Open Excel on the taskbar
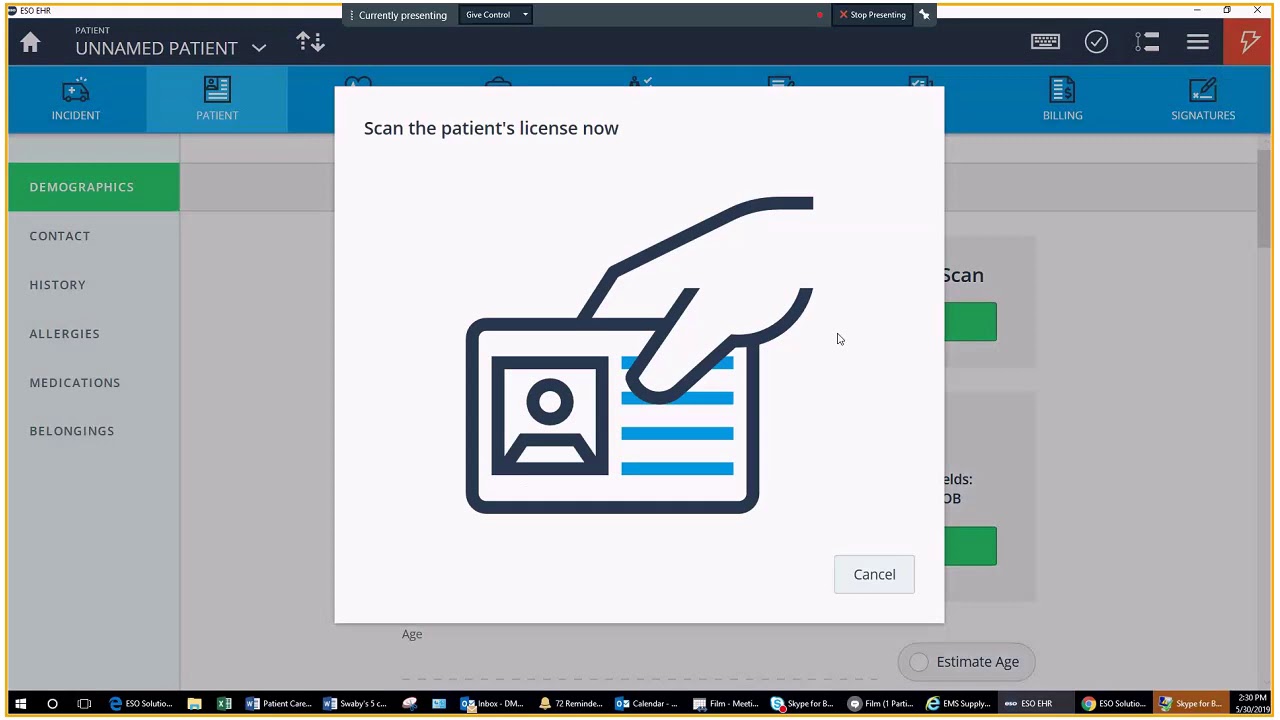 click(224, 704)
